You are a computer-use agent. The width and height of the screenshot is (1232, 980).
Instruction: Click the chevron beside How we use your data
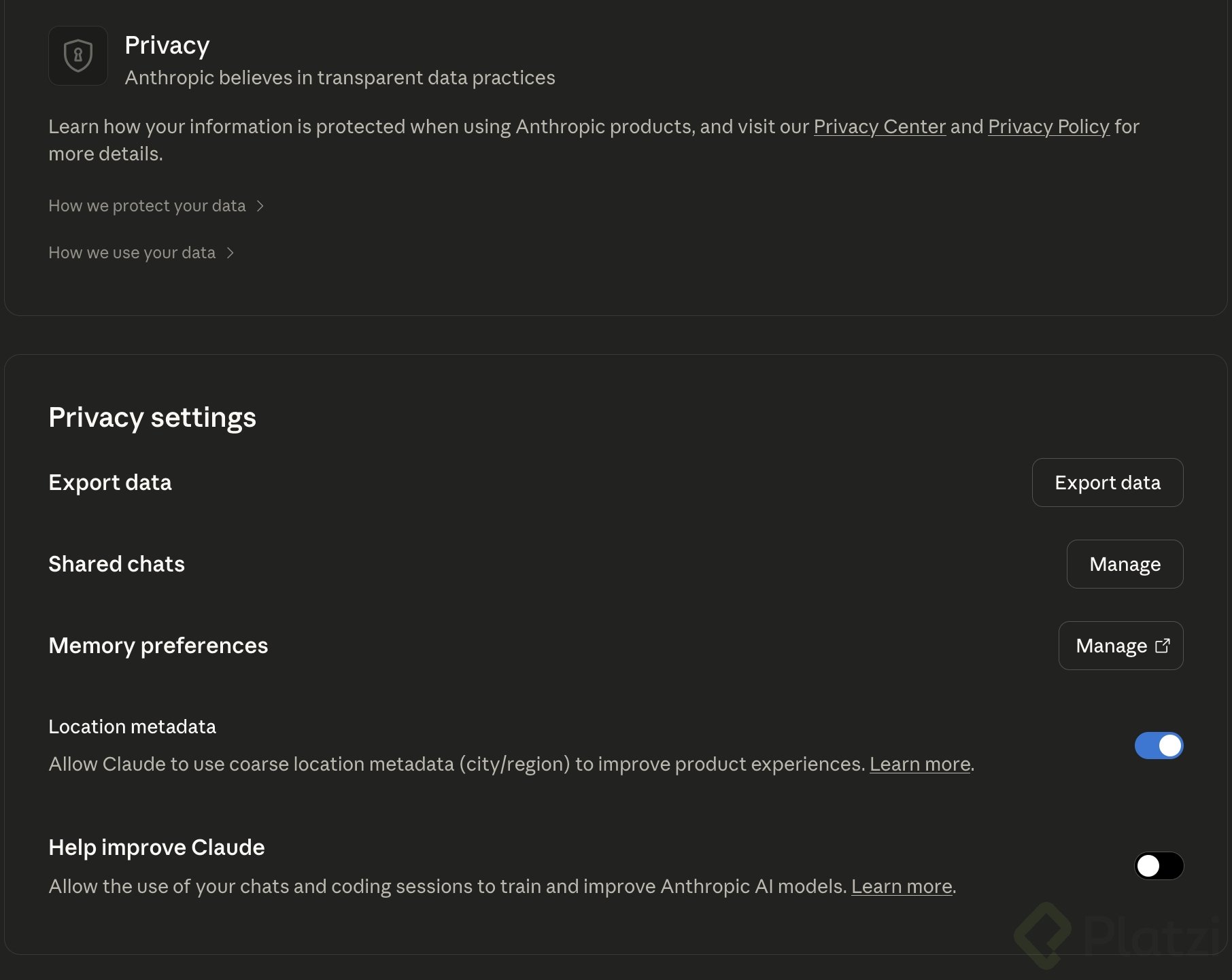(230, 253)
